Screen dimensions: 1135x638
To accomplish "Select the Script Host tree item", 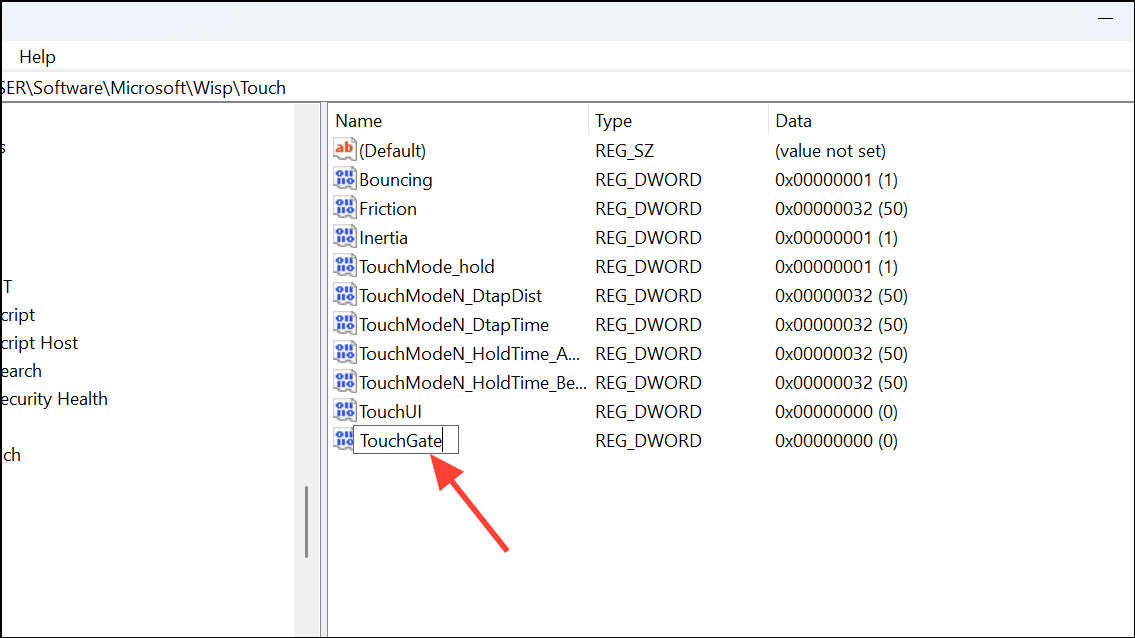I will point(39,343).
